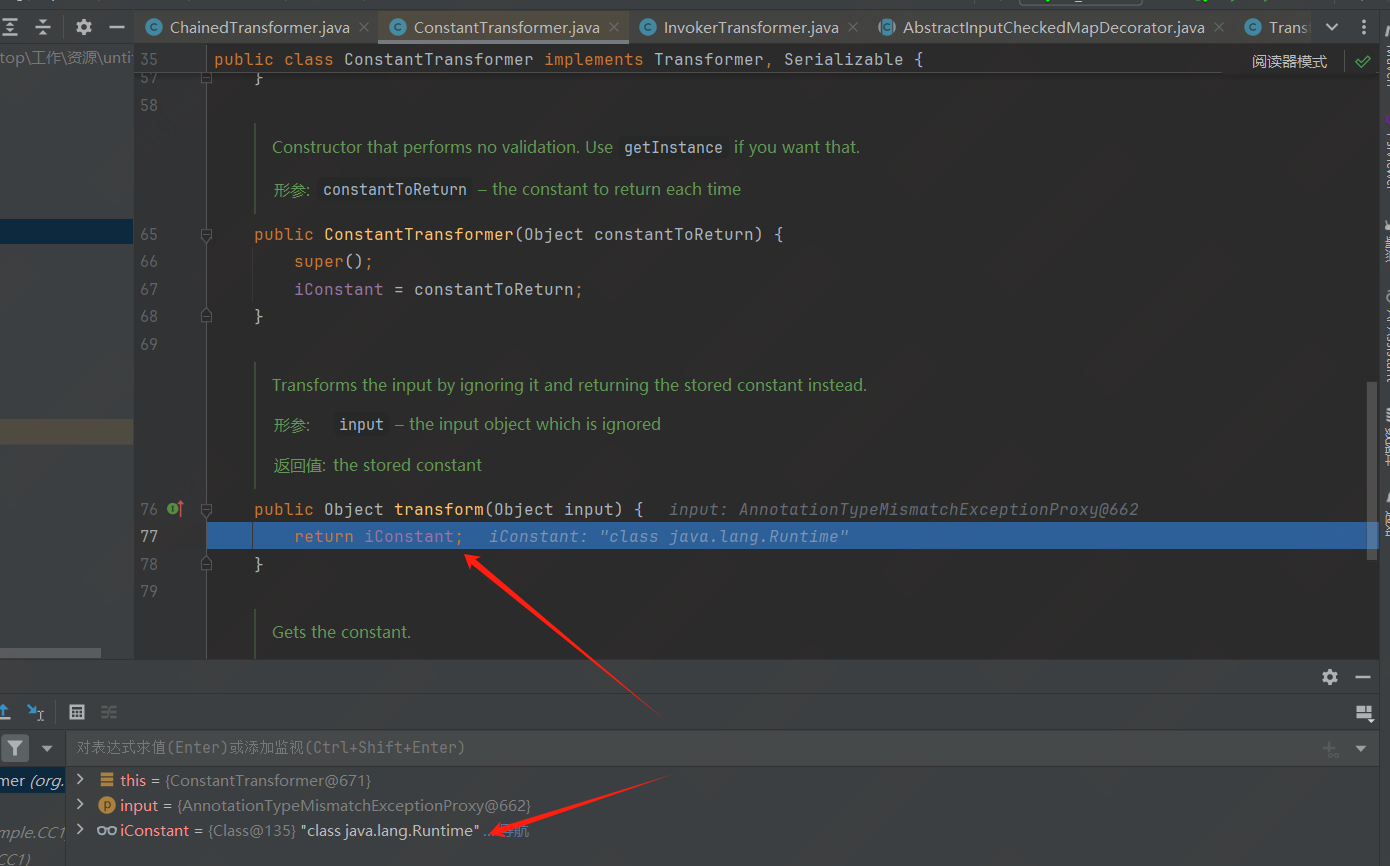Click the Collapse All icon in project toolbar
This screenshot has width=1390, height=866.
pos(43,27)
